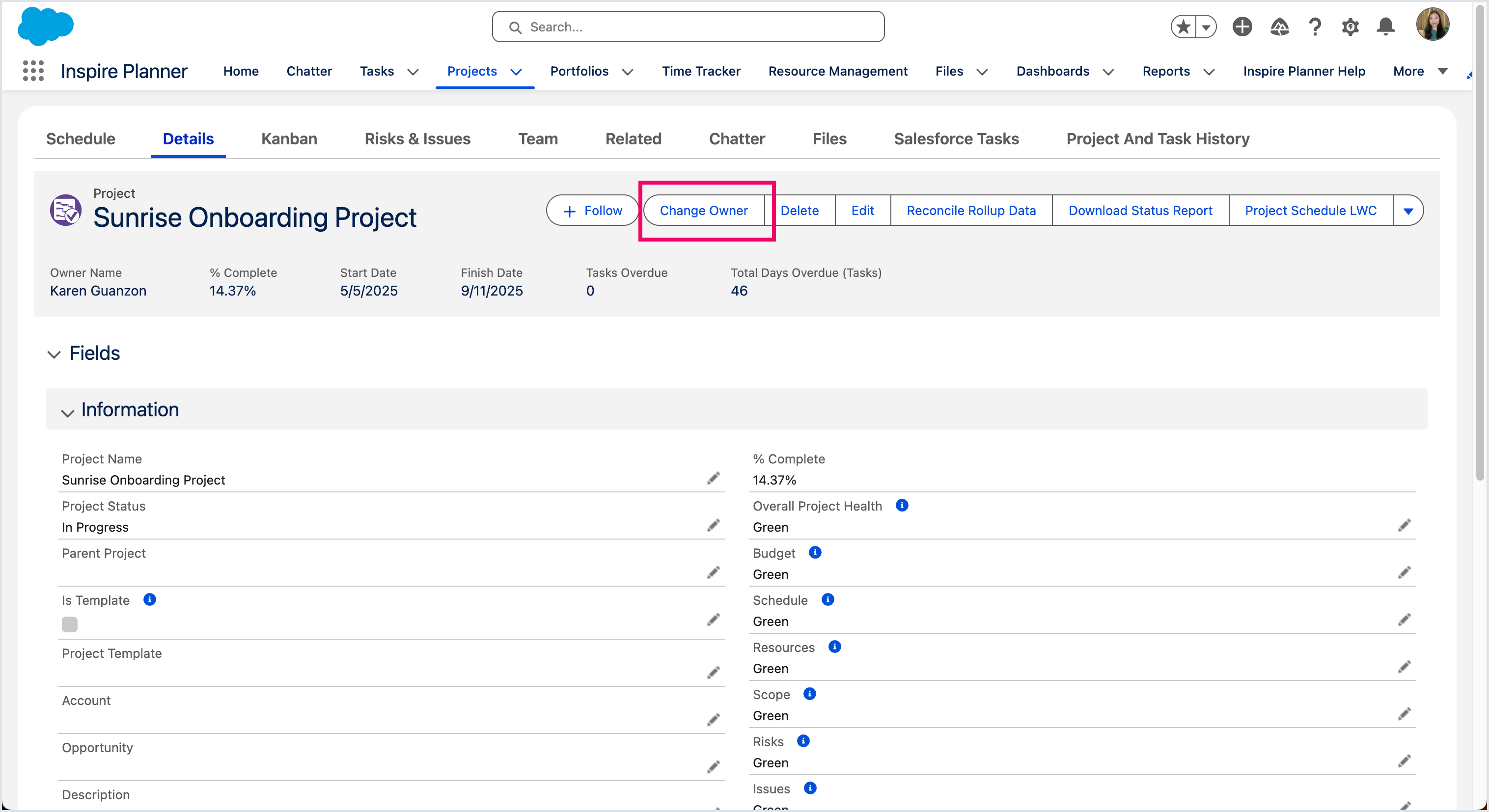The image size is (1489, 812).
Task: Show info tooltip for Is Template
Action: point(150,599)
